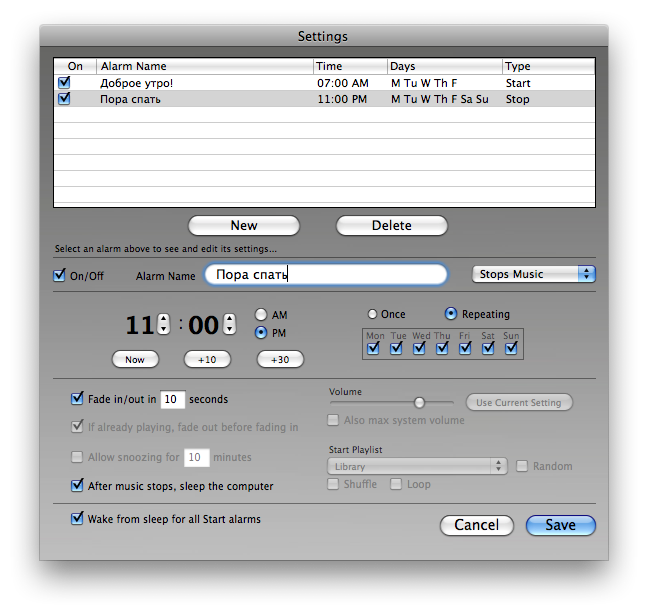This screenshot has width=648, height=615.
Task: Disable the On/Off checkbox
Action: pos(60,275)
